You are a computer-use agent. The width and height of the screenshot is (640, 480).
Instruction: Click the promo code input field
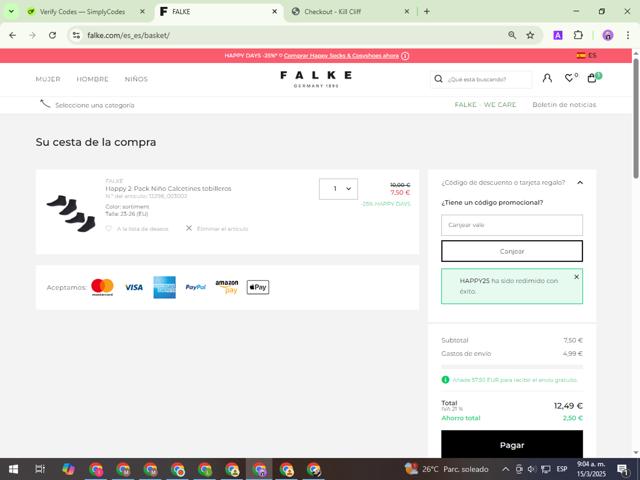tap(512, 225)
